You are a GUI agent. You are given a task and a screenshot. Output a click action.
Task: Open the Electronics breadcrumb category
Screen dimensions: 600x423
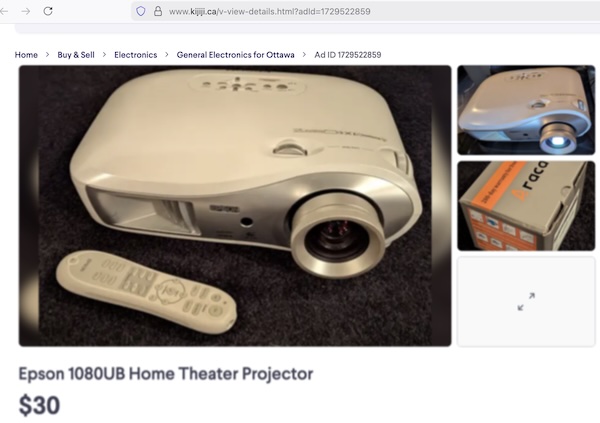point(135,55)
